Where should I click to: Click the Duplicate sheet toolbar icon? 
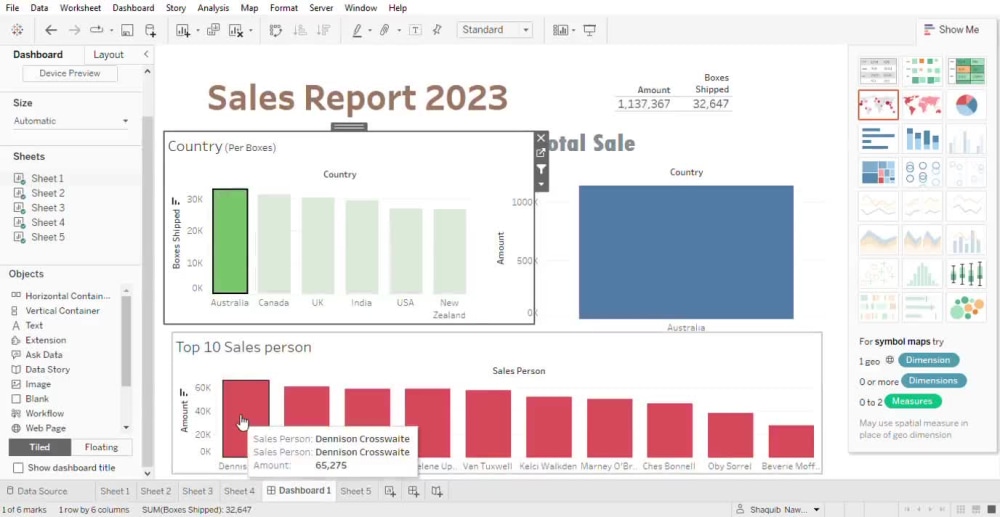[x=213, y=30]
